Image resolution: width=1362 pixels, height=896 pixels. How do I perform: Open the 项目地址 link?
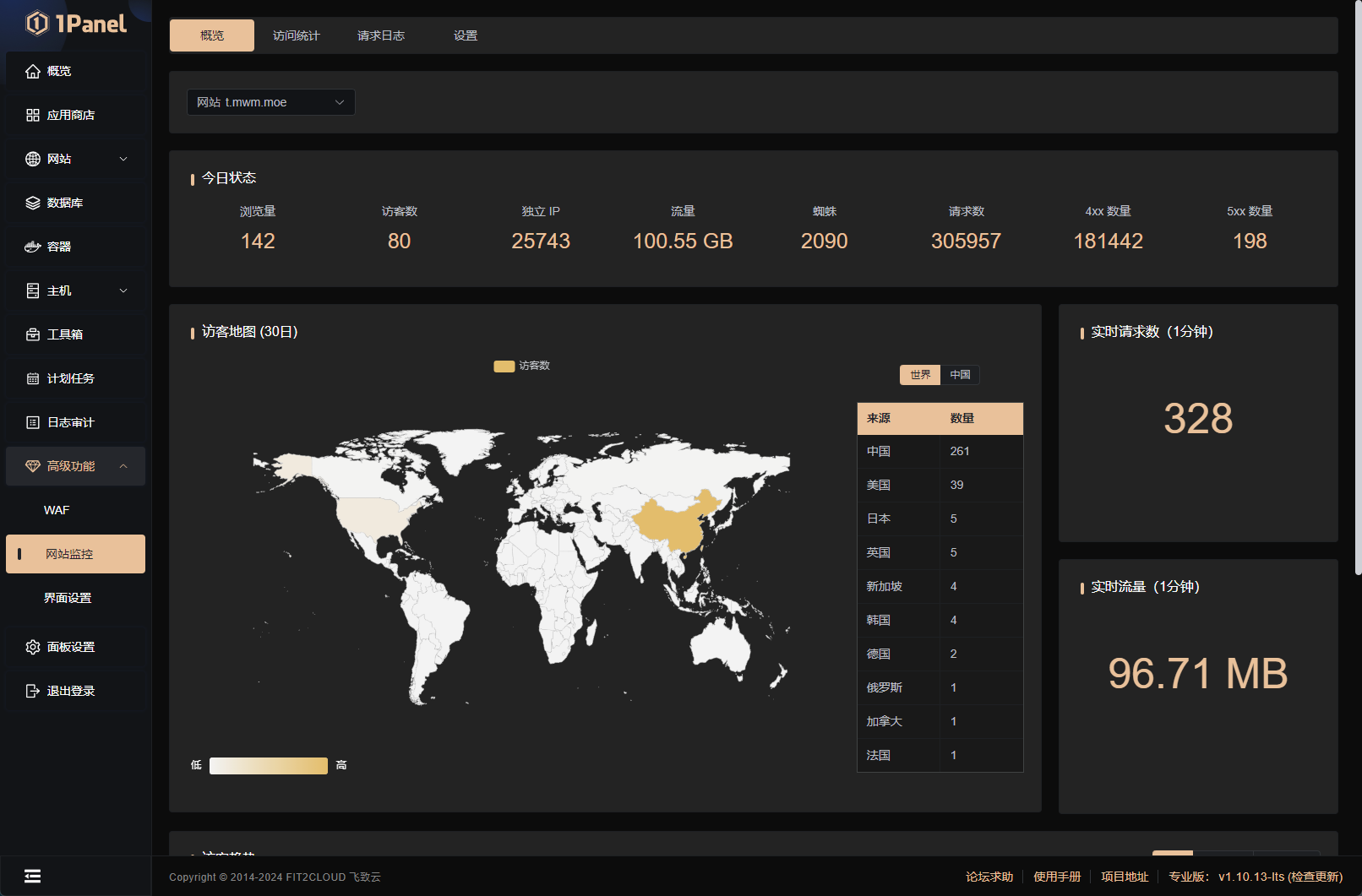point(1125,877)
